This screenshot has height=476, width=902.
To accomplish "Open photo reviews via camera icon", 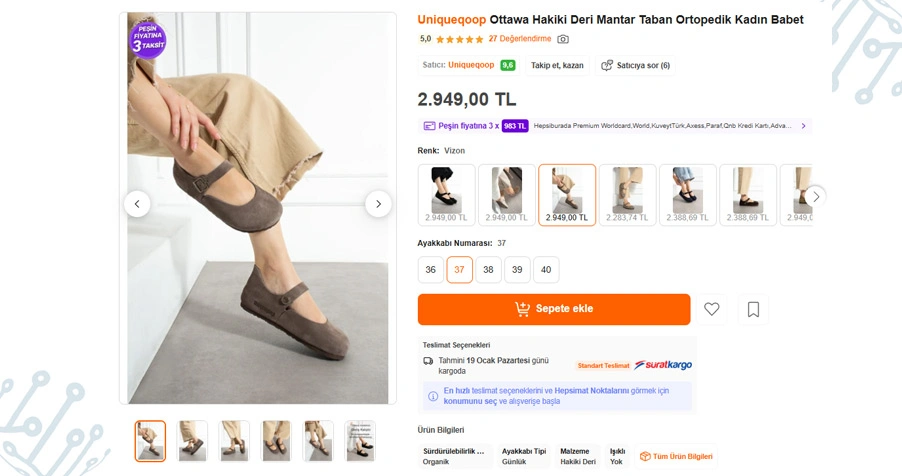I will pos(563,39).
